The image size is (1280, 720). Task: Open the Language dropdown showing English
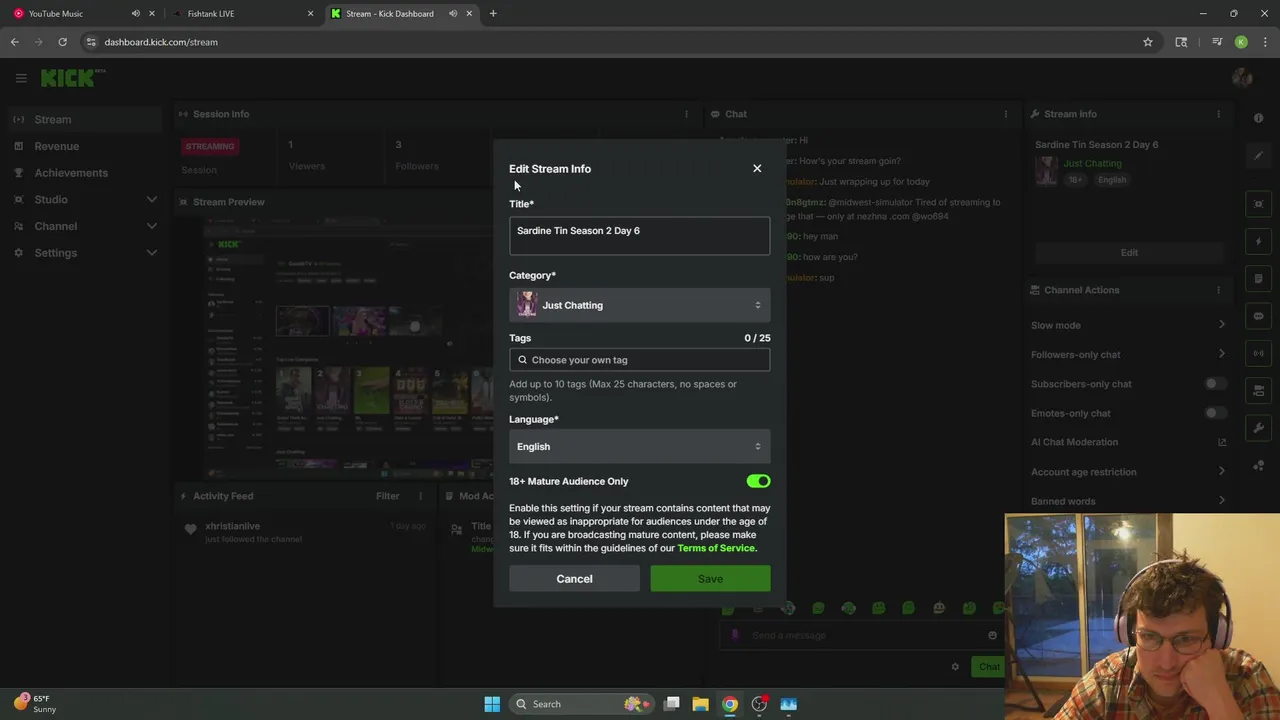[639, 446]
